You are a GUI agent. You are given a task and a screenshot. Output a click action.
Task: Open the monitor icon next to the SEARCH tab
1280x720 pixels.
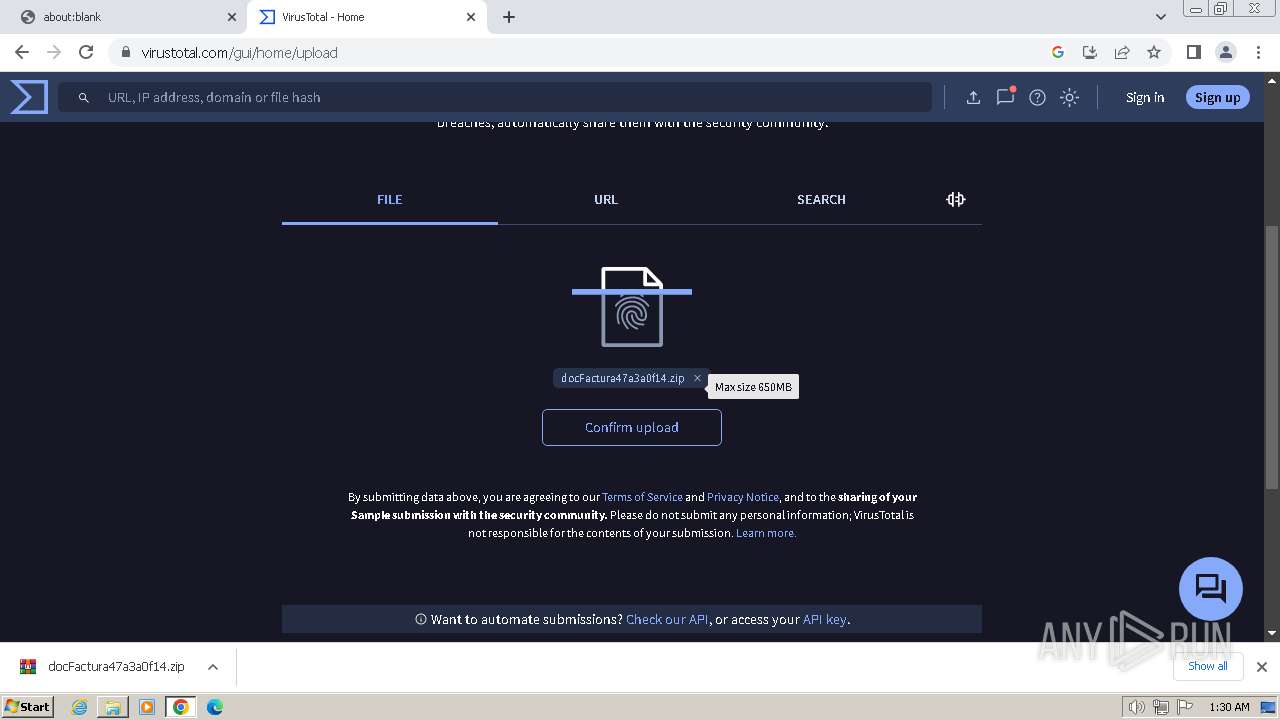coord(956,199)
